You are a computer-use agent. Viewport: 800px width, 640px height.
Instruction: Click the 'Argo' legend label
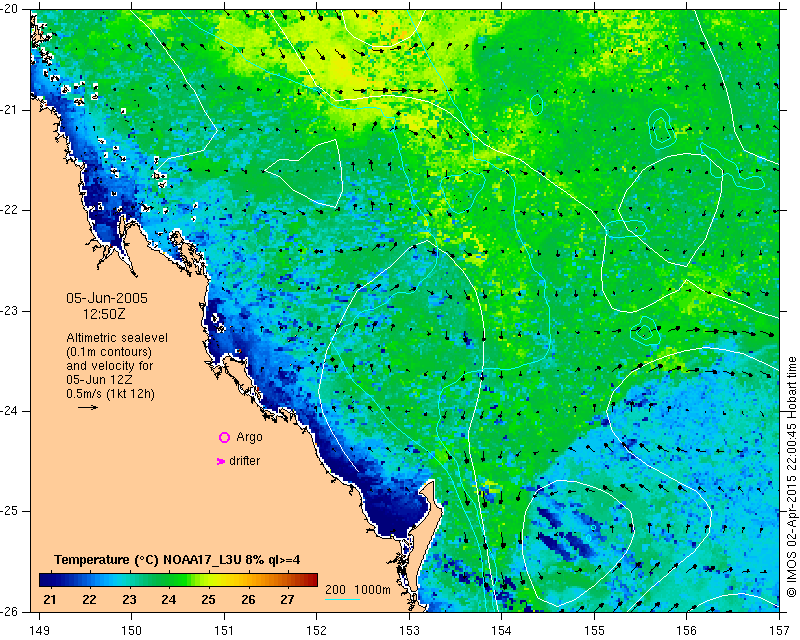[x=249, y=437]
